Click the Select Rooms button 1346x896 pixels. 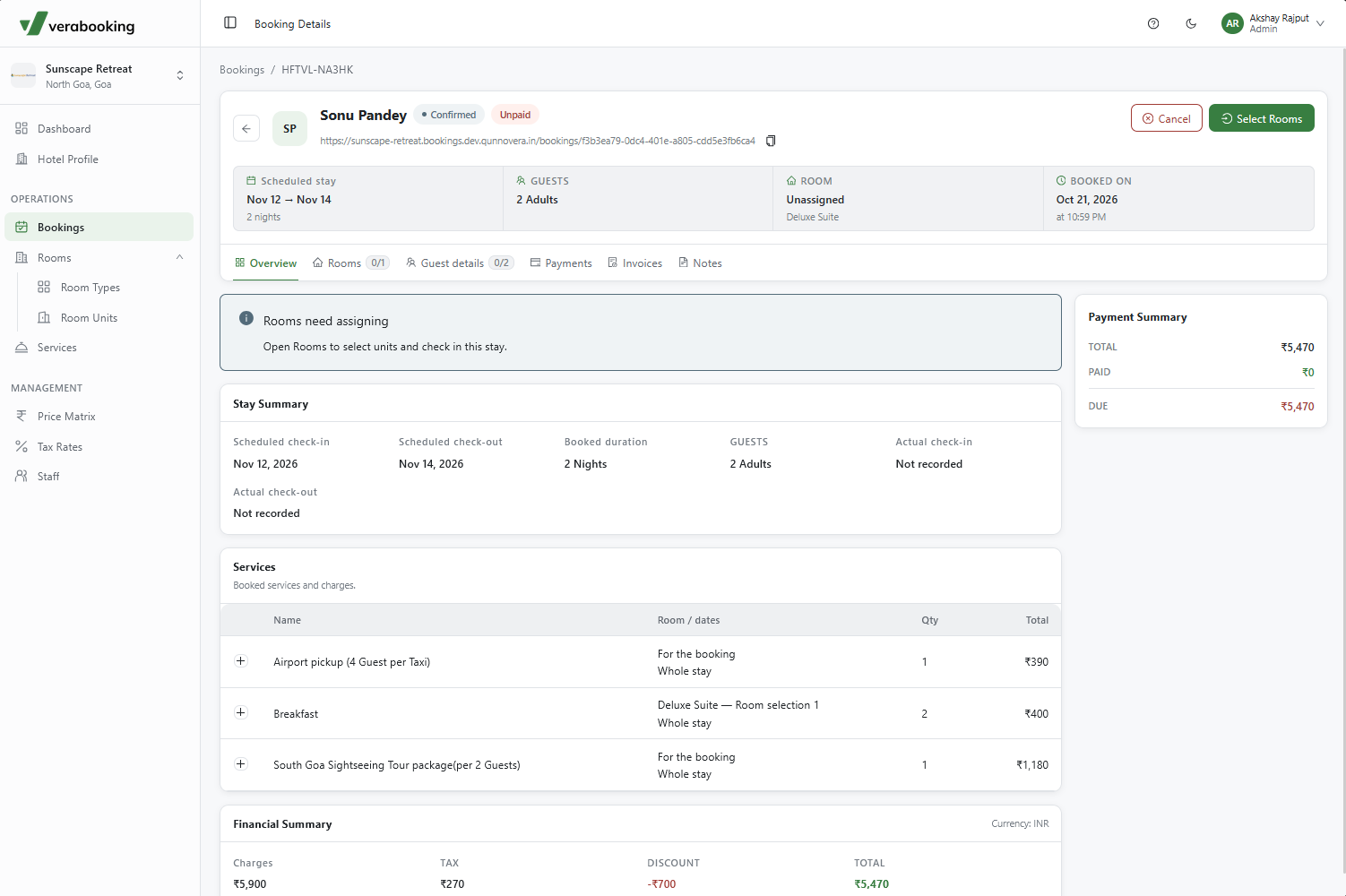tap(1261, 118)
